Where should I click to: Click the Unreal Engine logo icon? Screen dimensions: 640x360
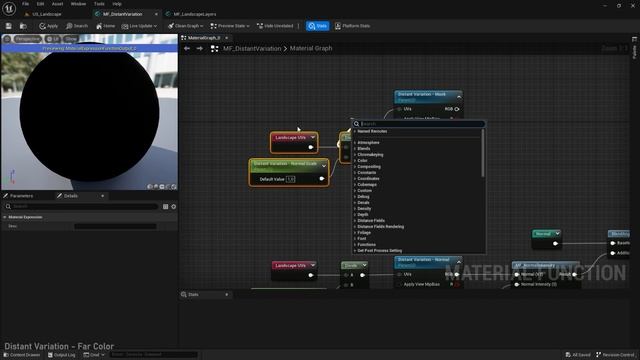pos(9,8)
